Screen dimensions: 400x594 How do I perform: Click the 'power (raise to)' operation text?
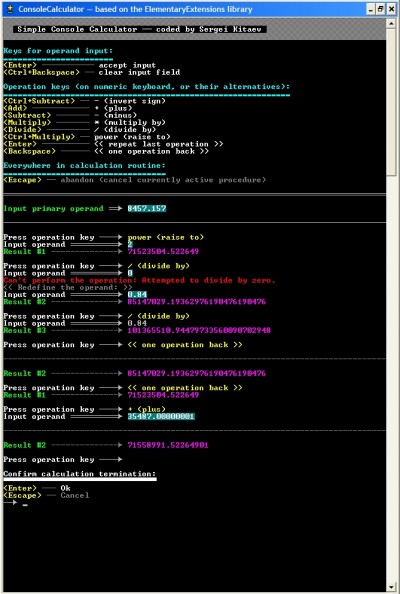pyautogui.click(x=166, y=237)
